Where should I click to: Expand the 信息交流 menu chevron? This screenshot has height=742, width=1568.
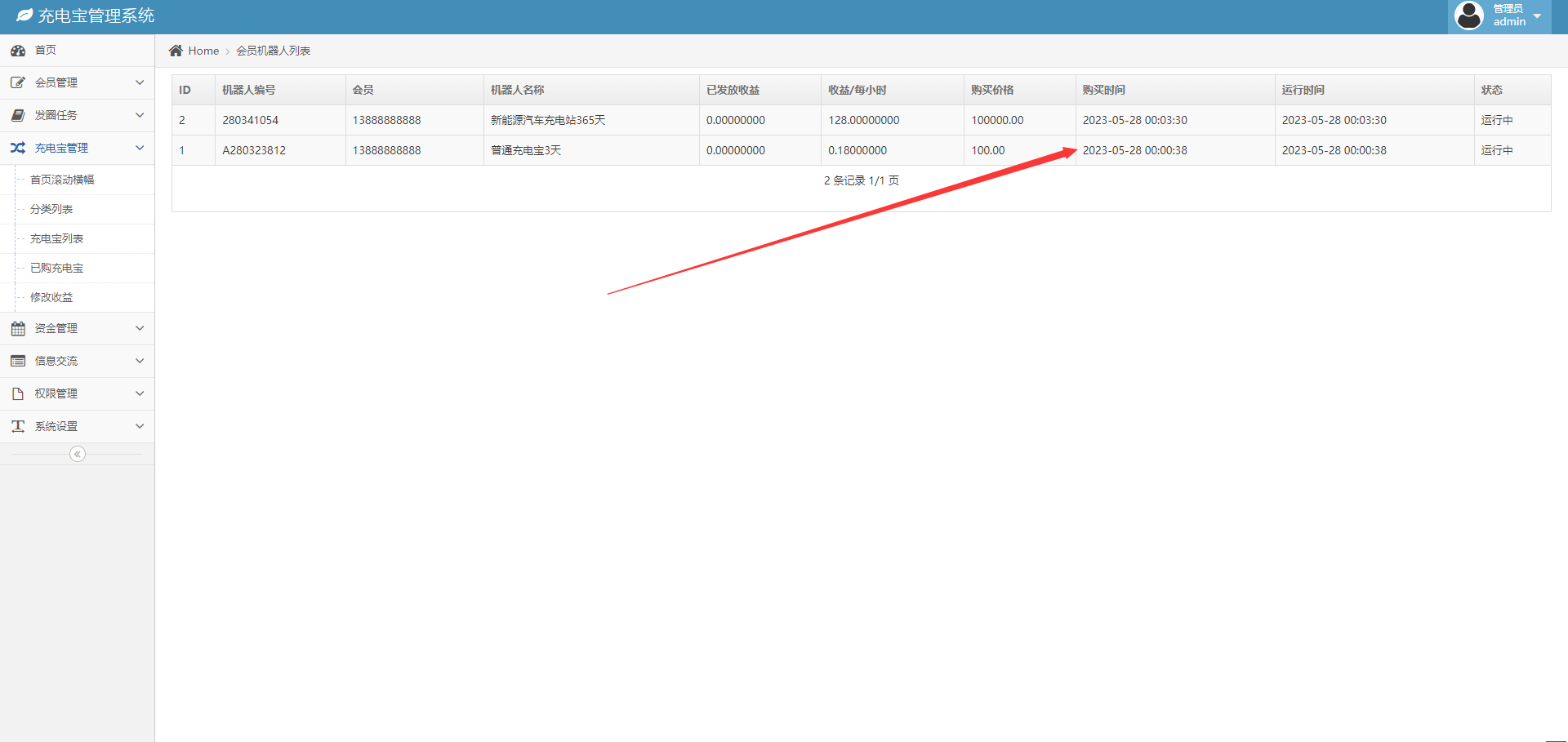pos(140,361)
